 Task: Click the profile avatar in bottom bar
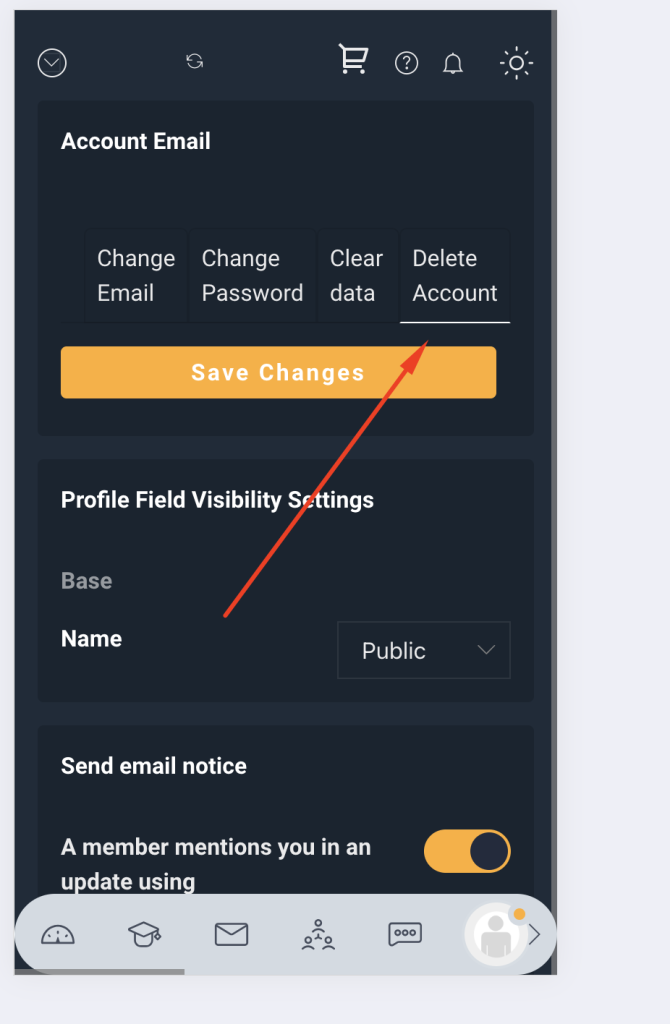coord(496,935)
